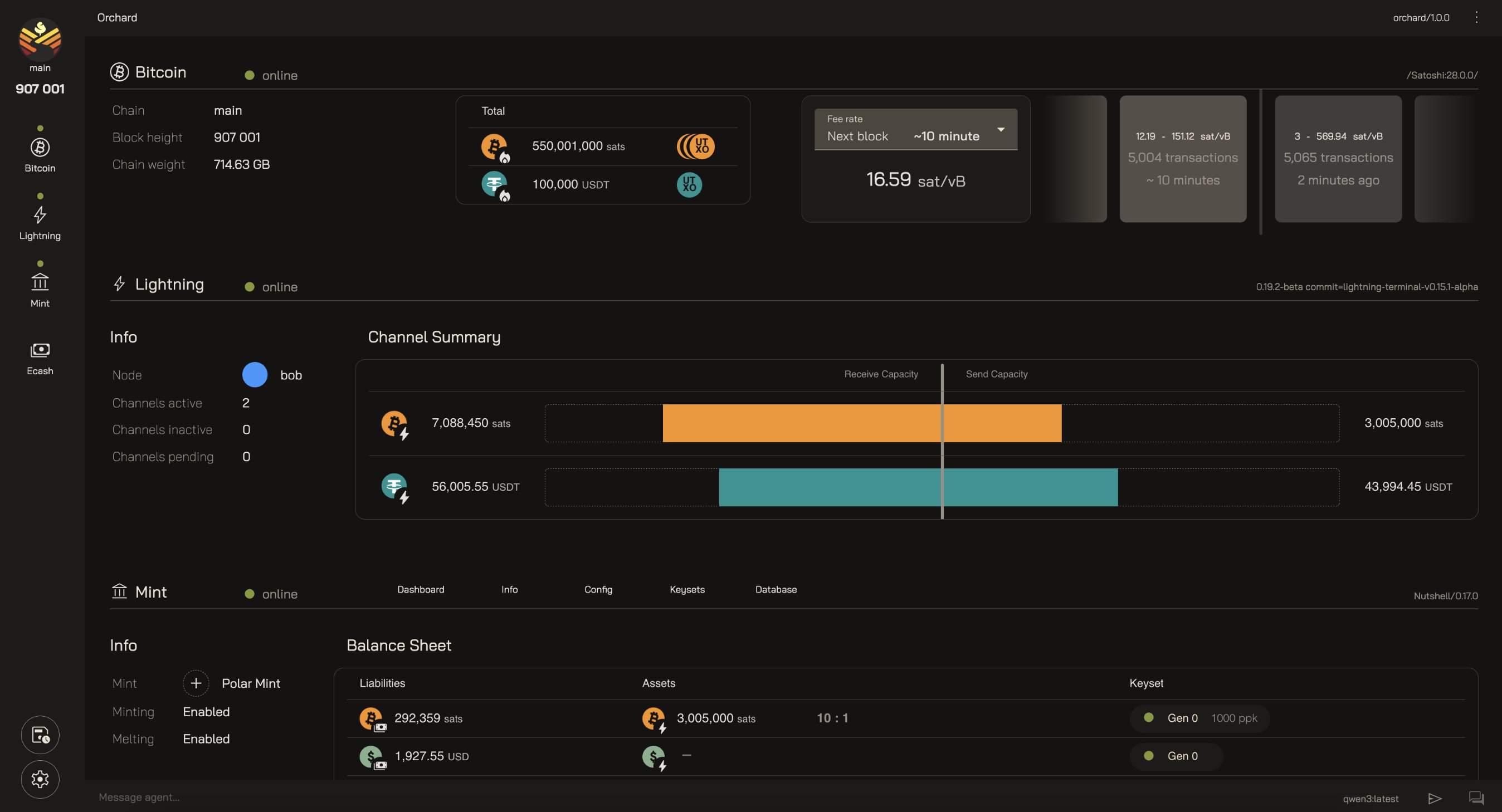
Task: Open the event log icon above settings
Action: pyautogui.click(x=40, y=735)
